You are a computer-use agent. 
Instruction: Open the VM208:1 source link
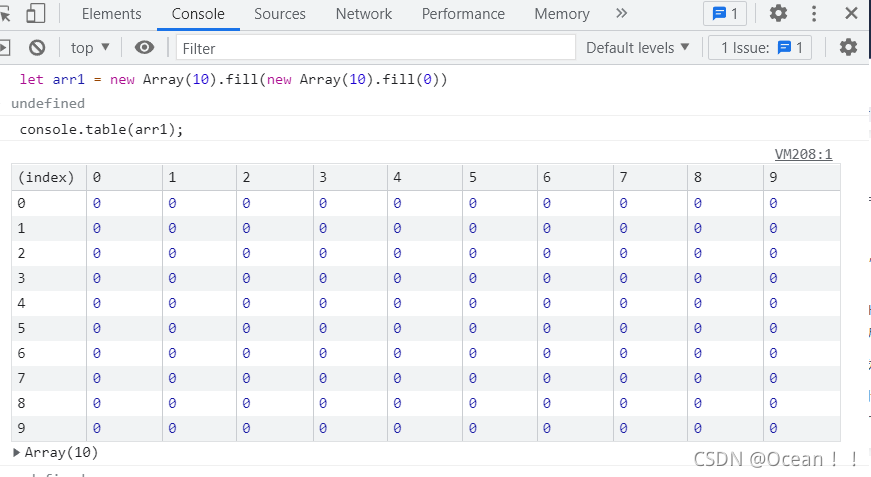coord(803,154)
